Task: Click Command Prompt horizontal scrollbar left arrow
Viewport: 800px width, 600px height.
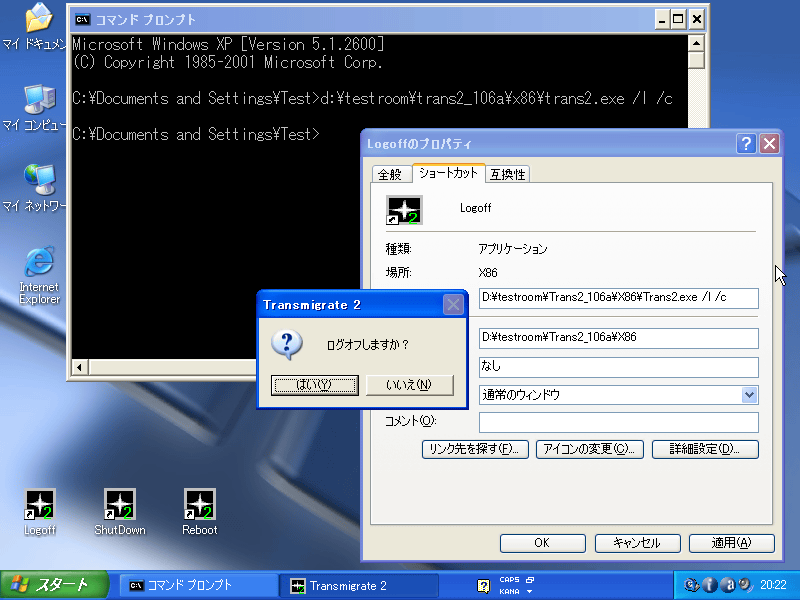Action: (80, 367)
